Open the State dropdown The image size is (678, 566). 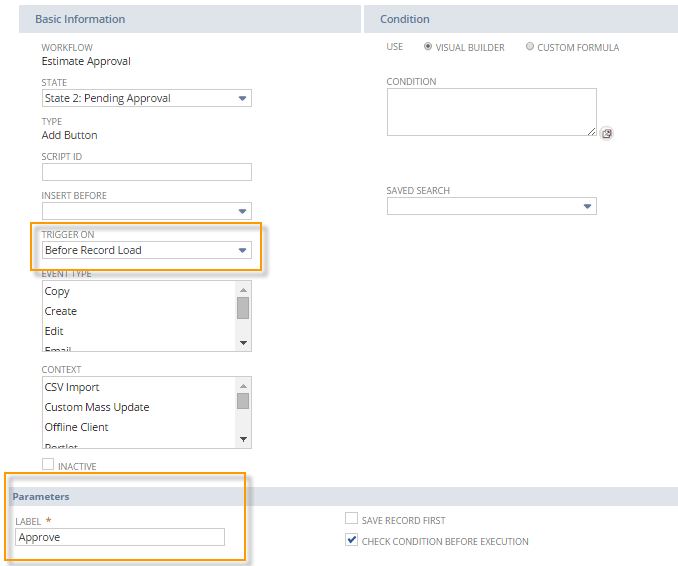pos(147,98)
